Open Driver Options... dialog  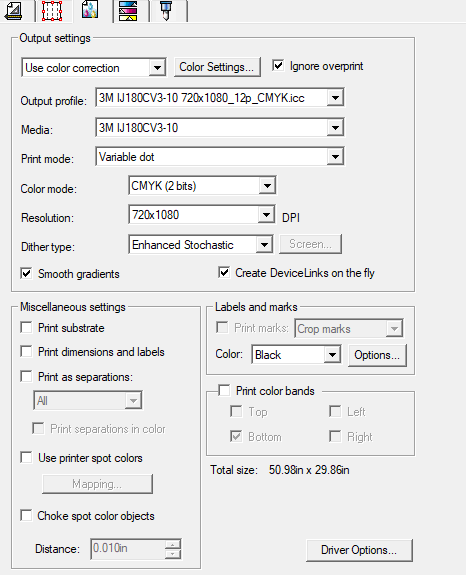point(359,550)
